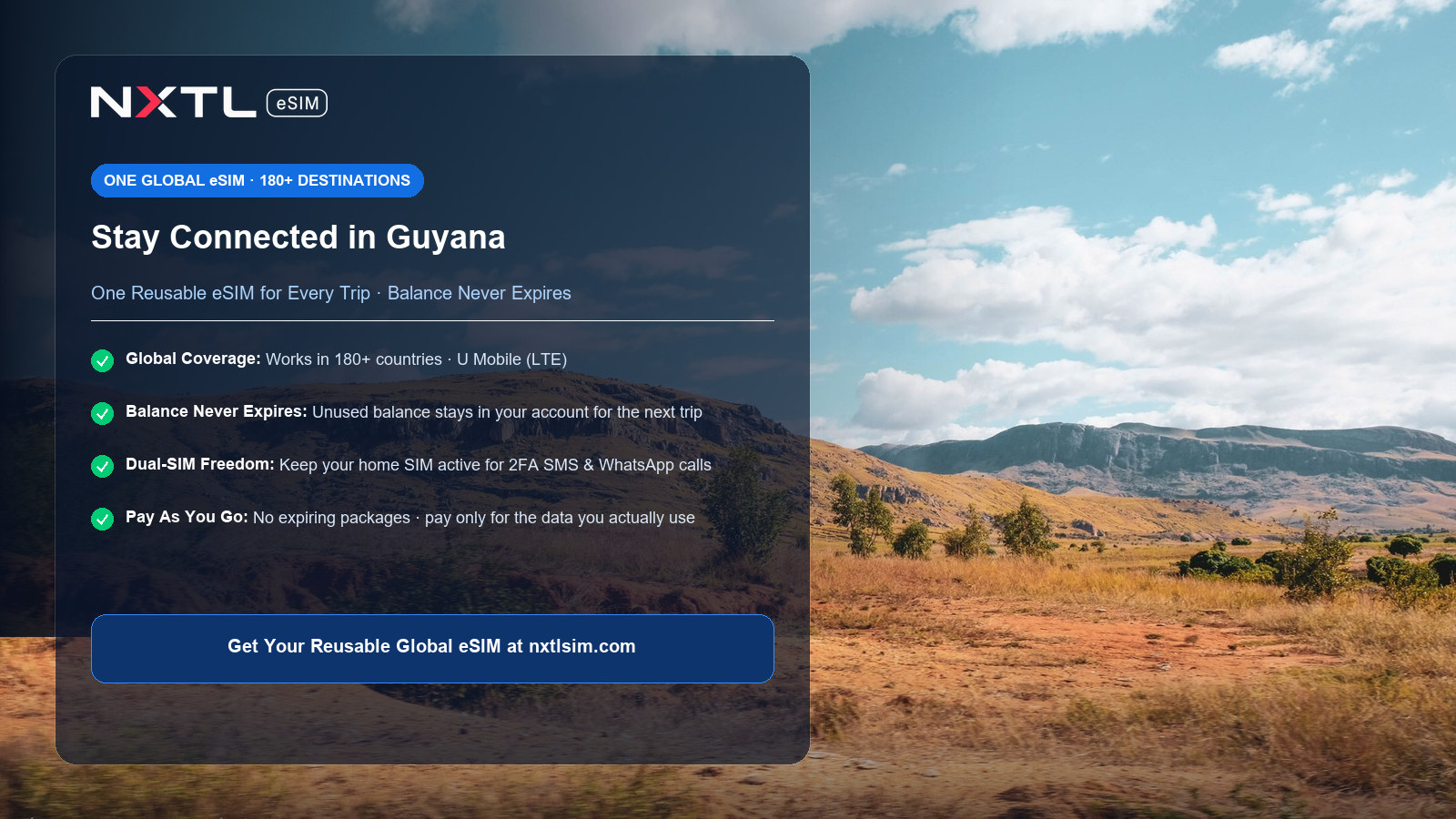
Task: Click the NXTL logo
Action: 173,103
